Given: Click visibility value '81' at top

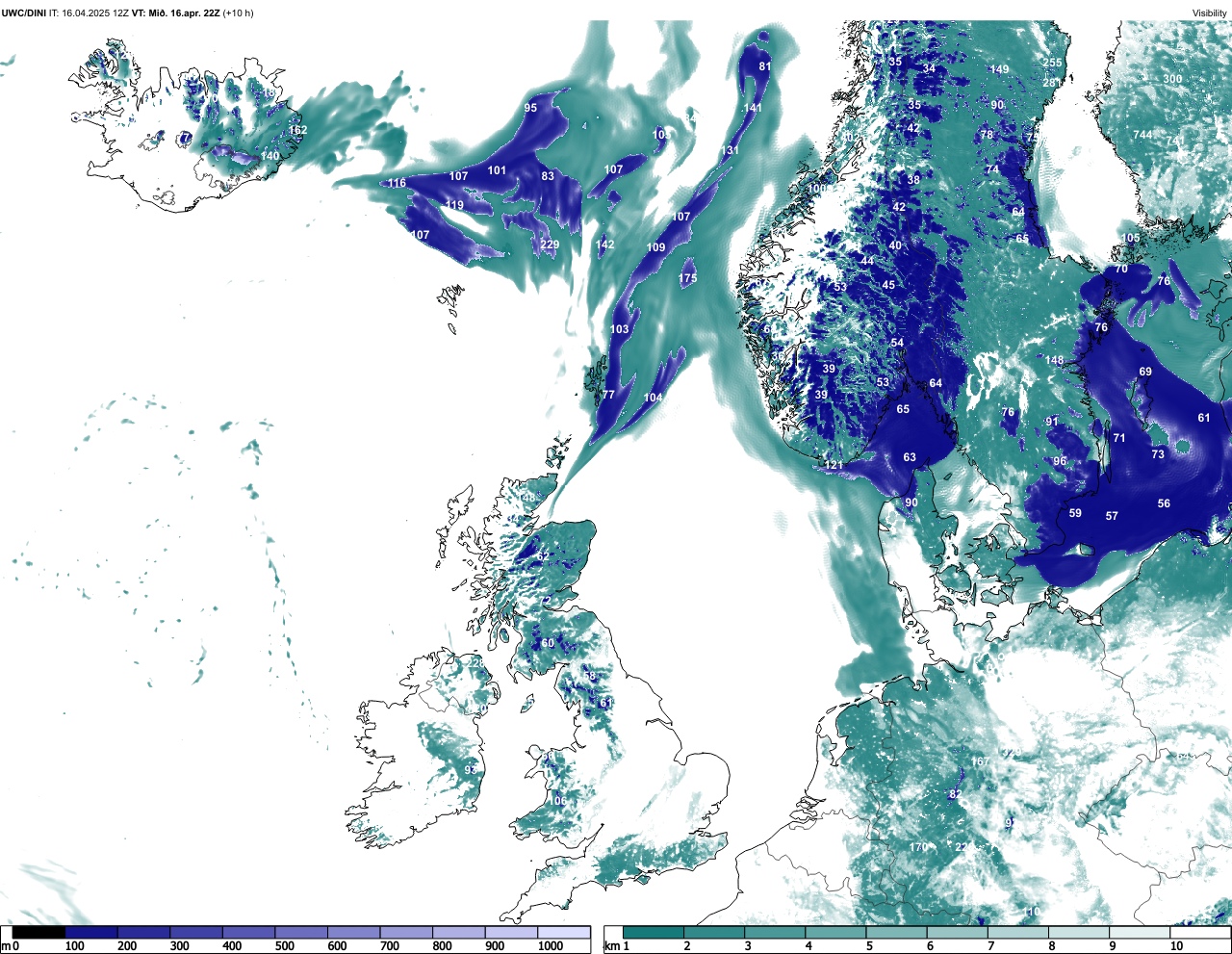Looking at the screenshot, I should (x=765, y=66).
